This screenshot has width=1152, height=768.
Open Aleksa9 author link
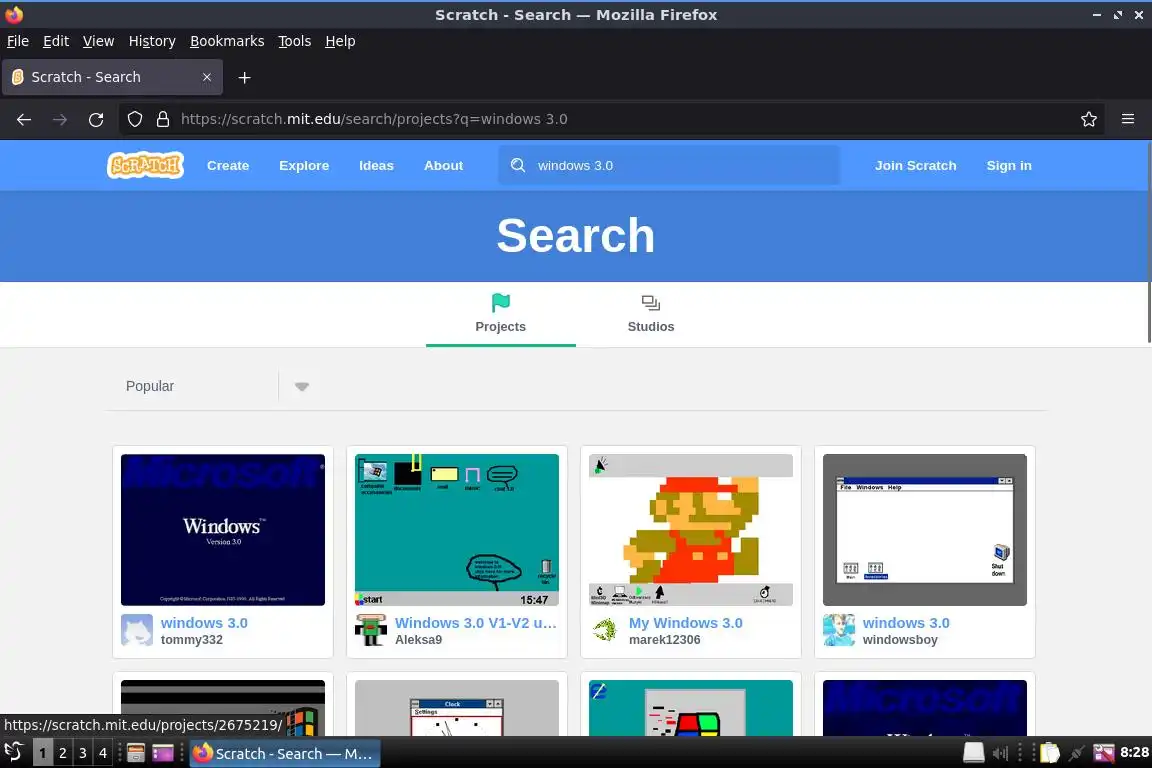(x=419, y=639)
